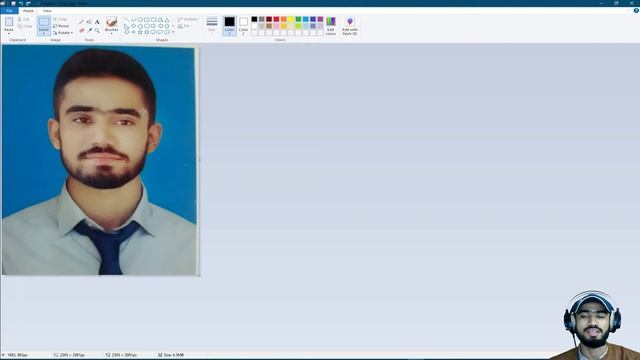
Task: Open the shape Outline dropdown
Action: point(188,19)
